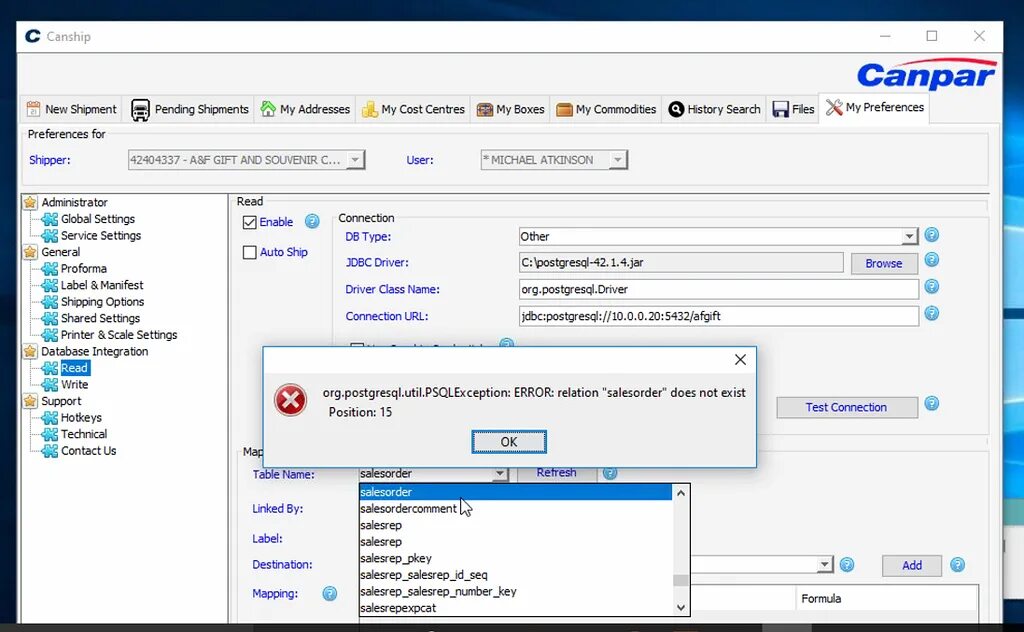
Task: Click help icon left of Add button
Action: coord(847,565)
